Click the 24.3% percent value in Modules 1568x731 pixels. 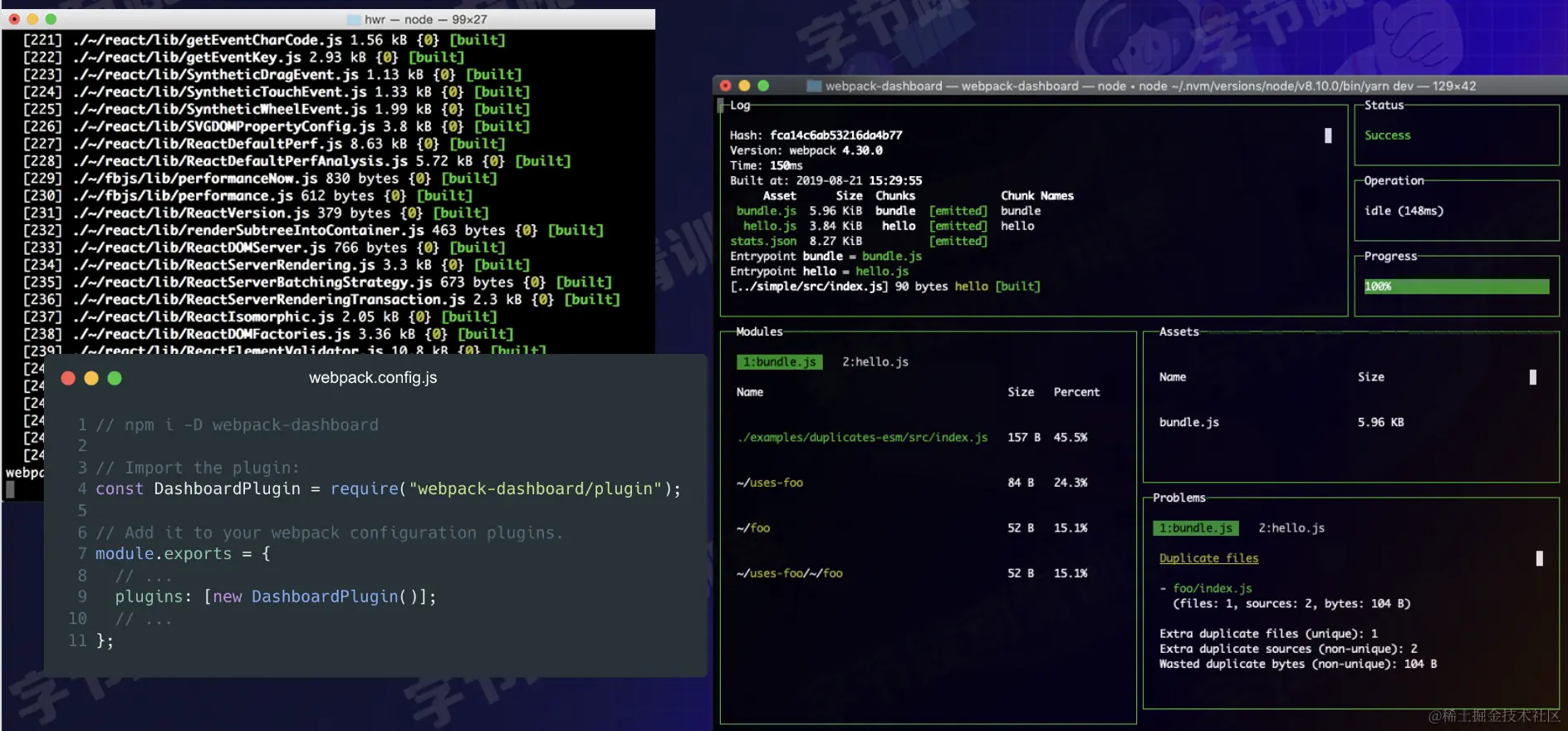coord(1071,483)
